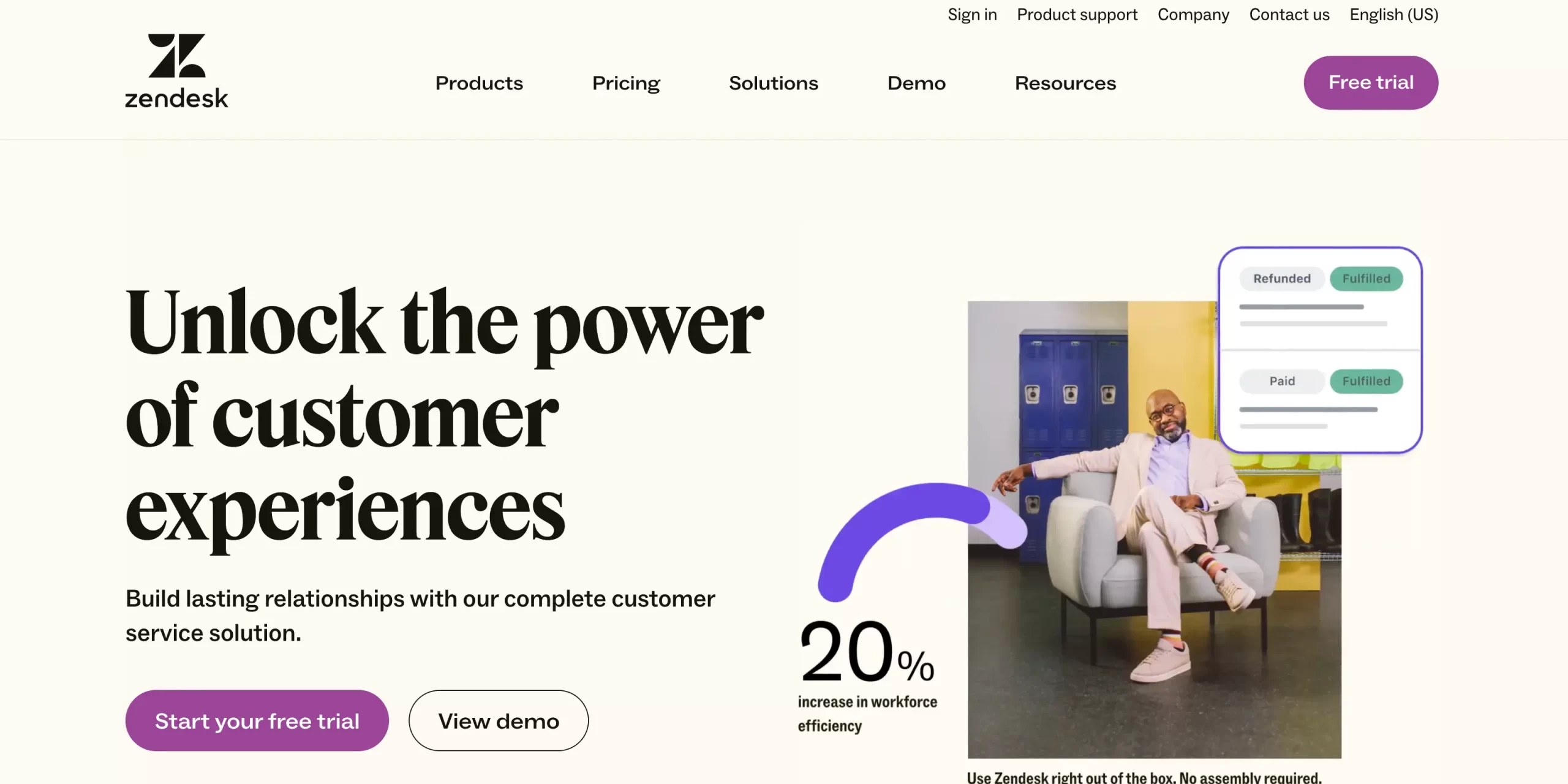1568x784 pixels.
Task: Change language from English (US)
Action: coord(1393,15)
